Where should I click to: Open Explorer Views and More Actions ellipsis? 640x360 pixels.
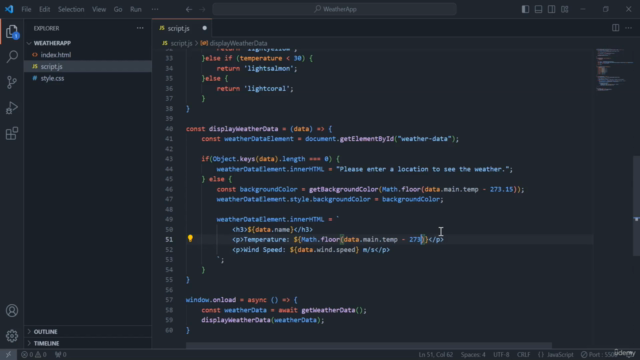pos(140,28)
